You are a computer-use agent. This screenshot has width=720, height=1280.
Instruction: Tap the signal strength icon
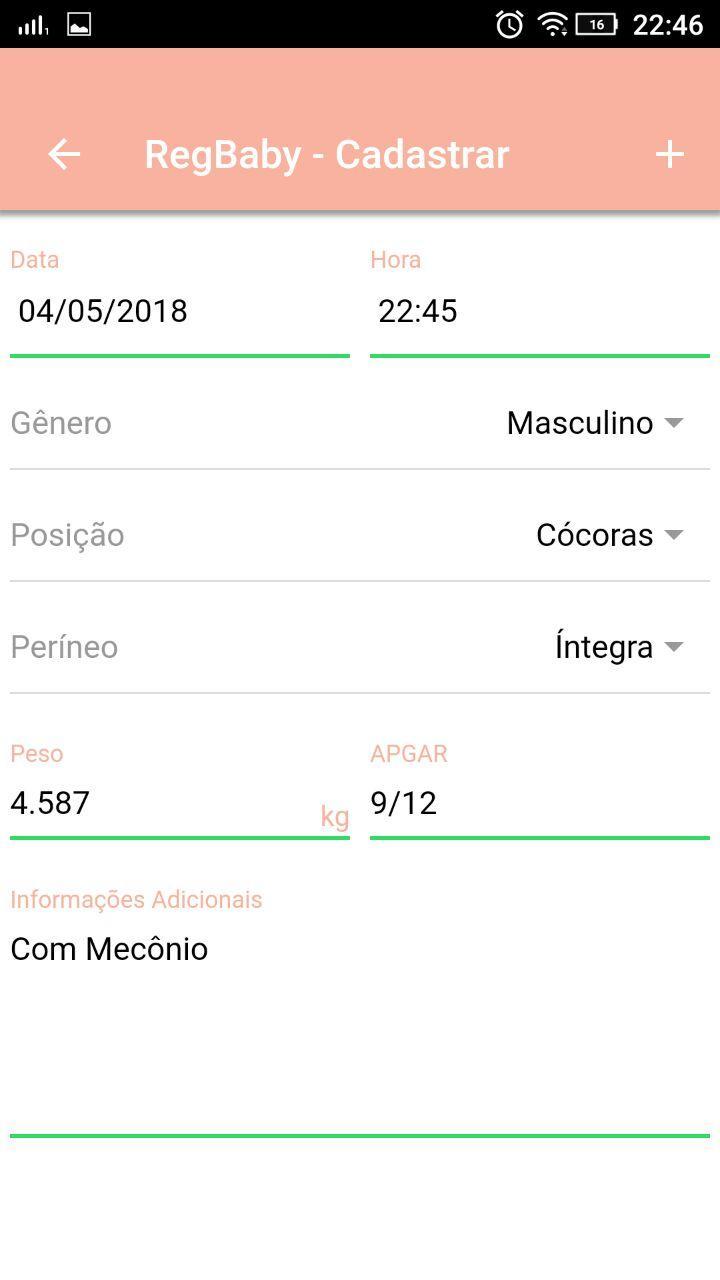click(x=33, y=25)
